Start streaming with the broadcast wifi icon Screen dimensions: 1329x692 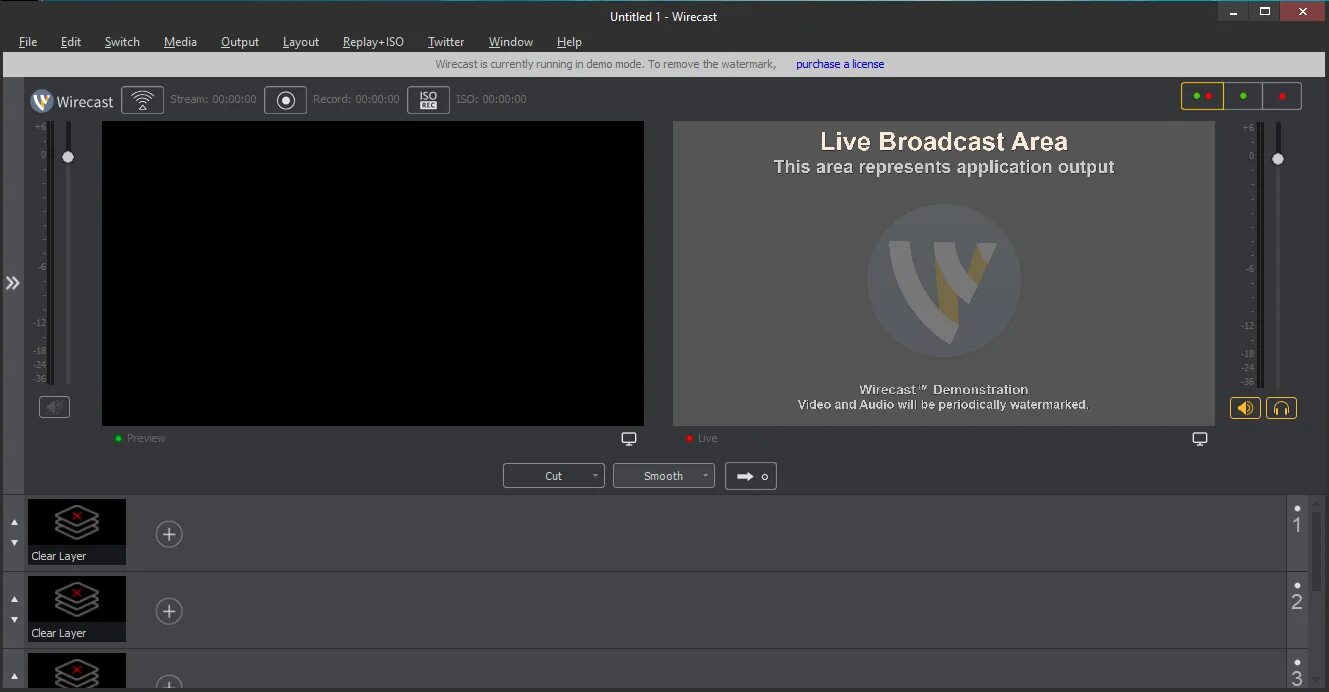pos(143,100)
